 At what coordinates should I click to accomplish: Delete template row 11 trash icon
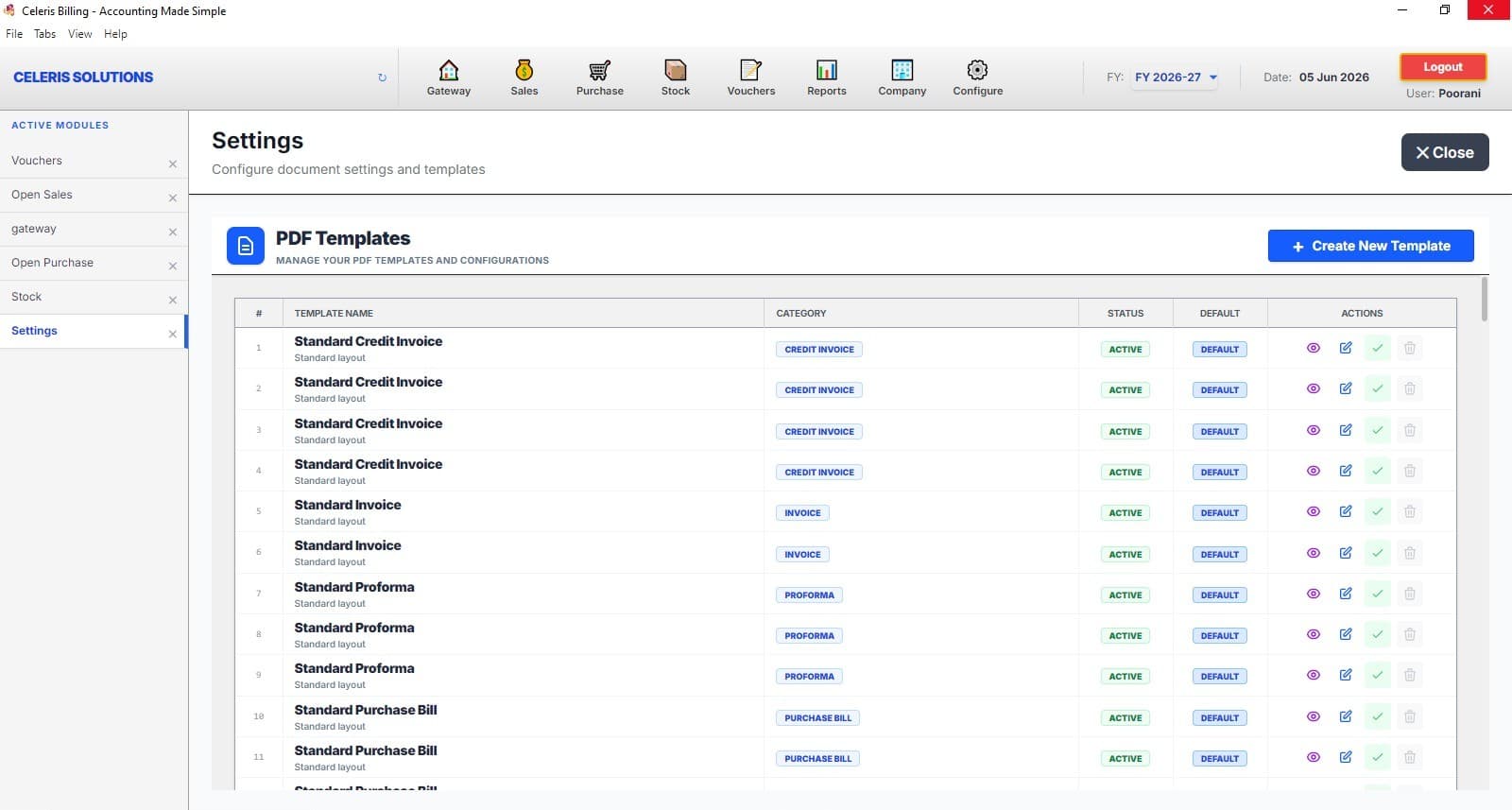[1410, 757]
